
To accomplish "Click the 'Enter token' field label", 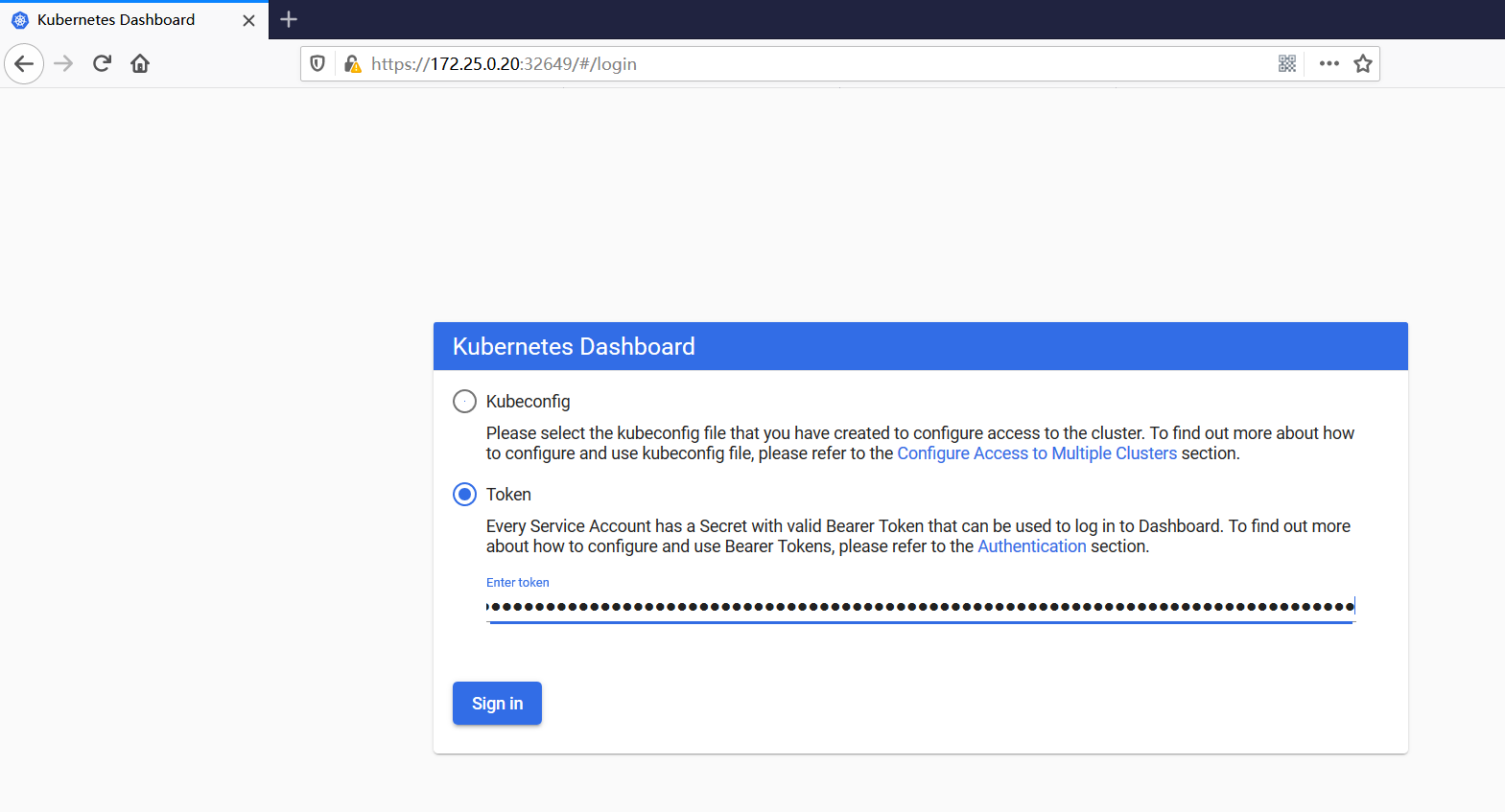I will coord(518,582).
